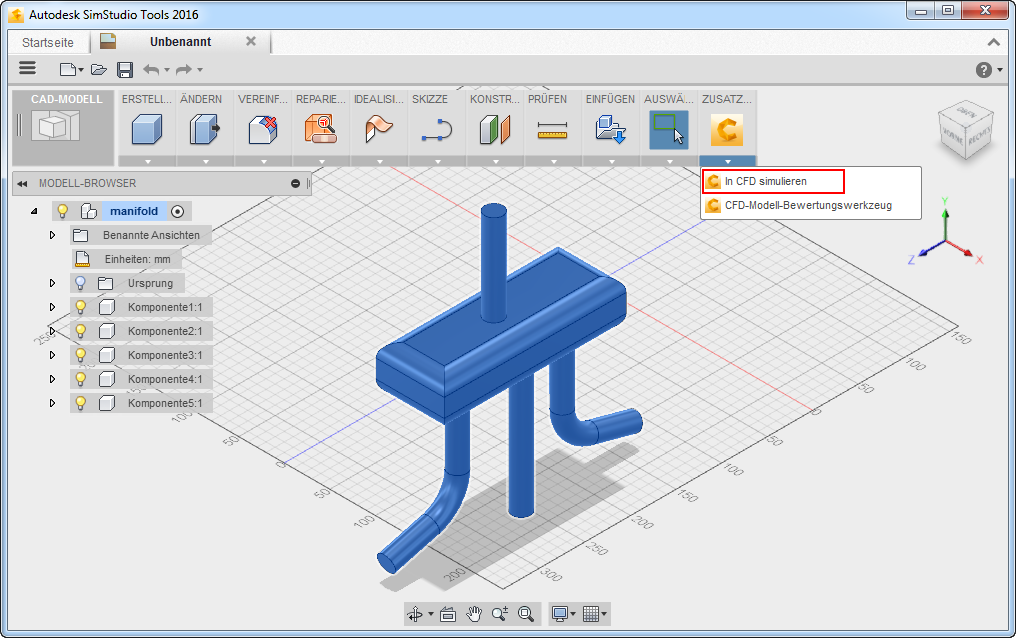Open the hamburger application menu
The image size is (1016, 638).
(27, 69)
